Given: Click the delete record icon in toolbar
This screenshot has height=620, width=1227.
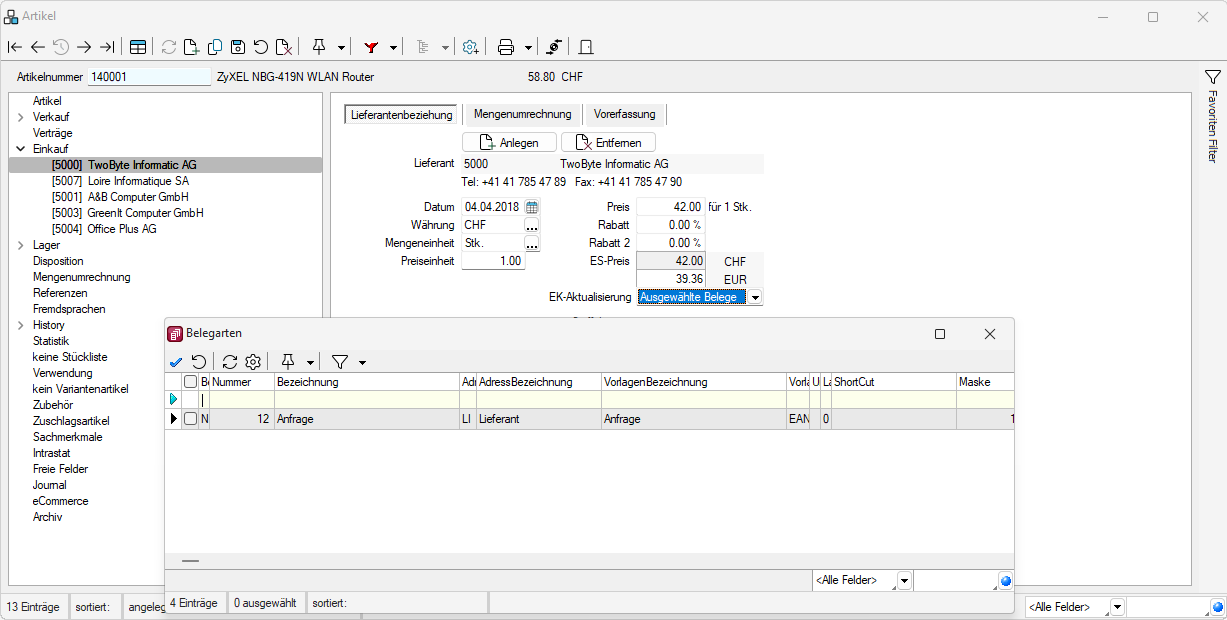Looking at the screenshot, I should pos(284,47).
